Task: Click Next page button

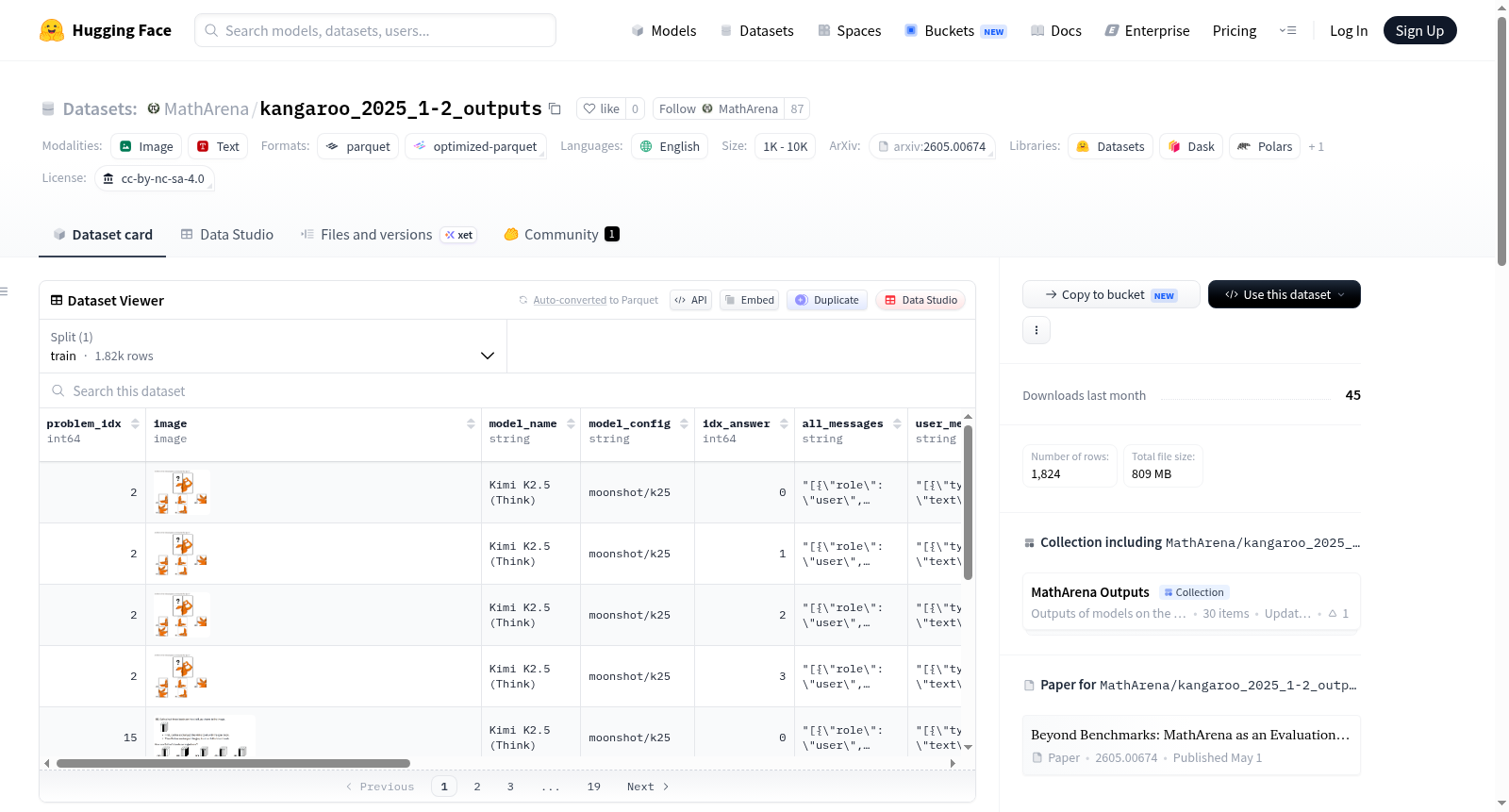Action: pos(648,787)
